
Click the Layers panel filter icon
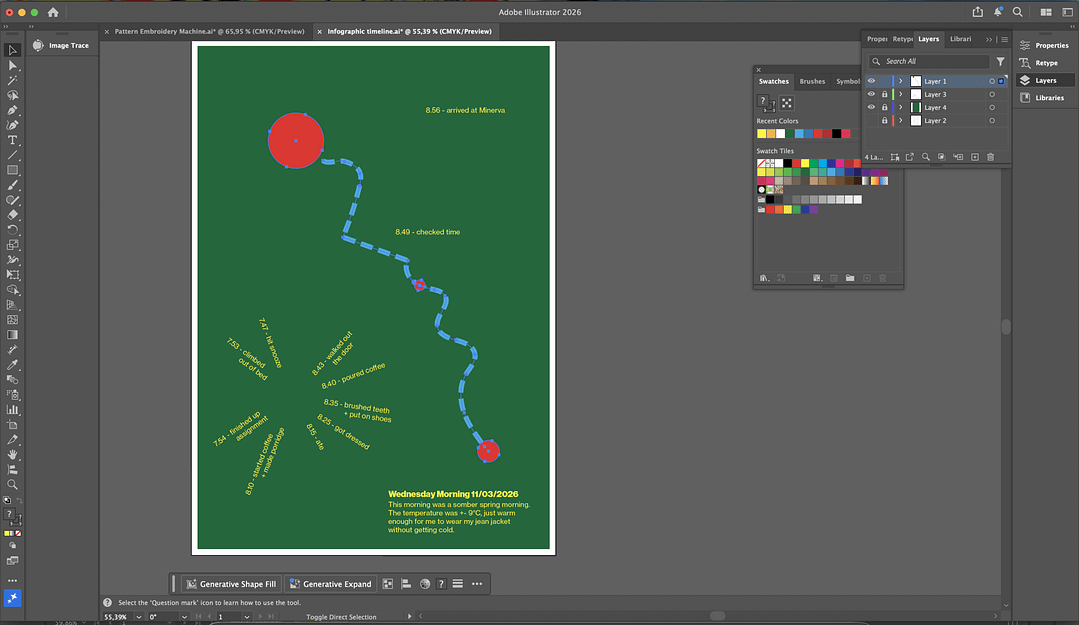[x=1000, y=61]
